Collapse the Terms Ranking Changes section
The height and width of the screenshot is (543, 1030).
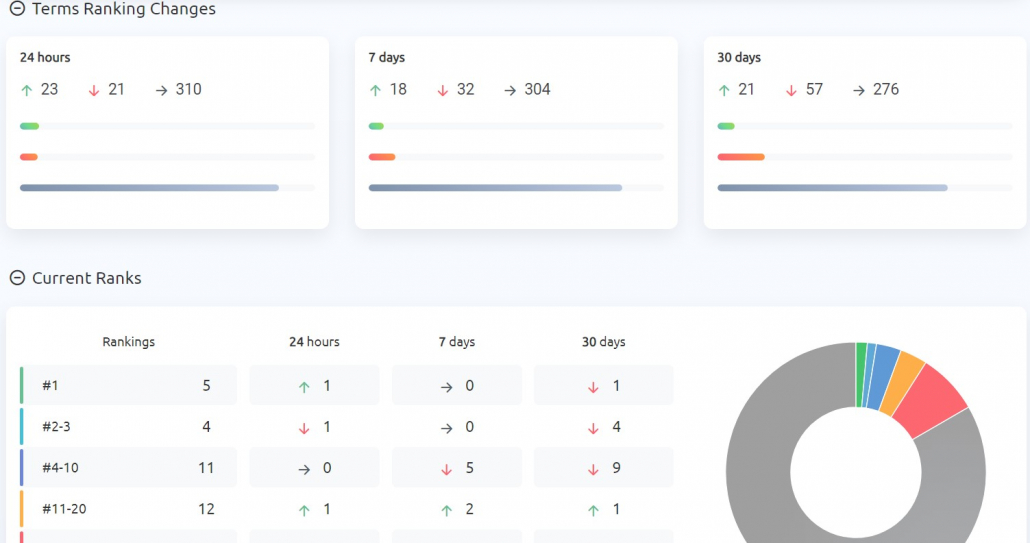pos(17,9)
